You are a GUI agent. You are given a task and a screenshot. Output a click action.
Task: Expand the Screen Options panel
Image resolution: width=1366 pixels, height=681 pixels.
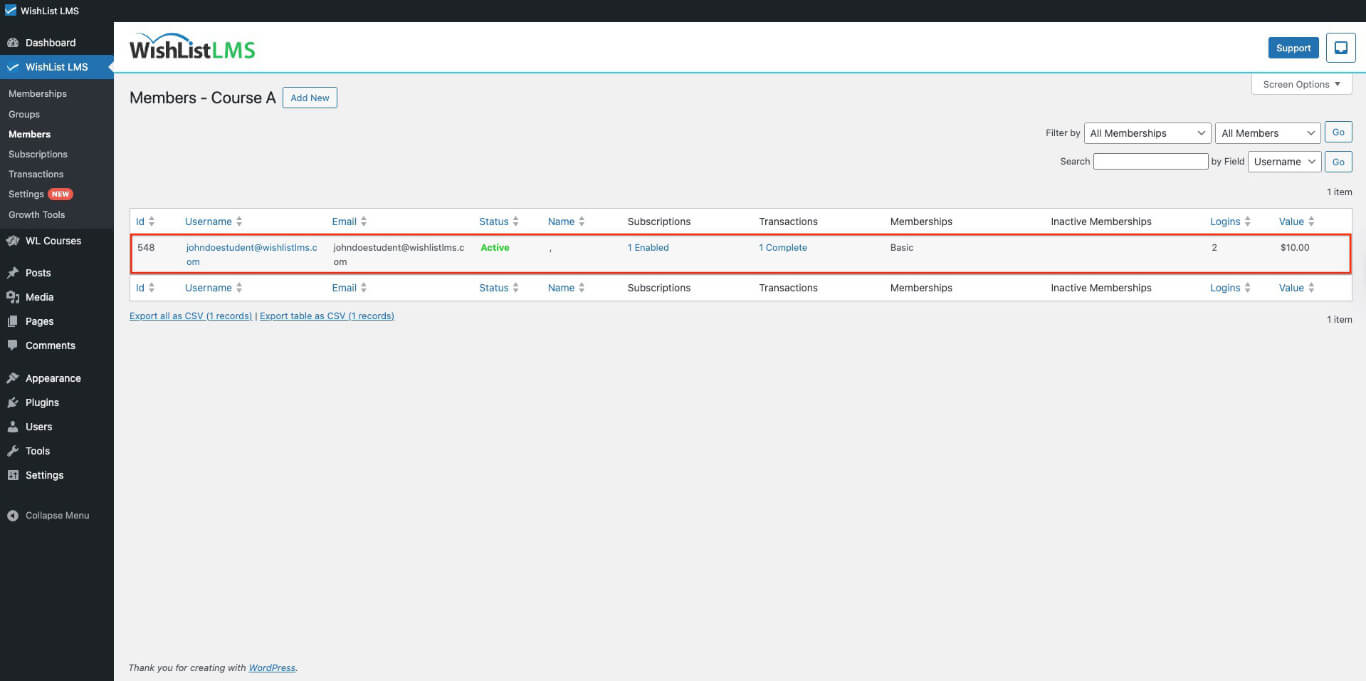pos(1301,85)
